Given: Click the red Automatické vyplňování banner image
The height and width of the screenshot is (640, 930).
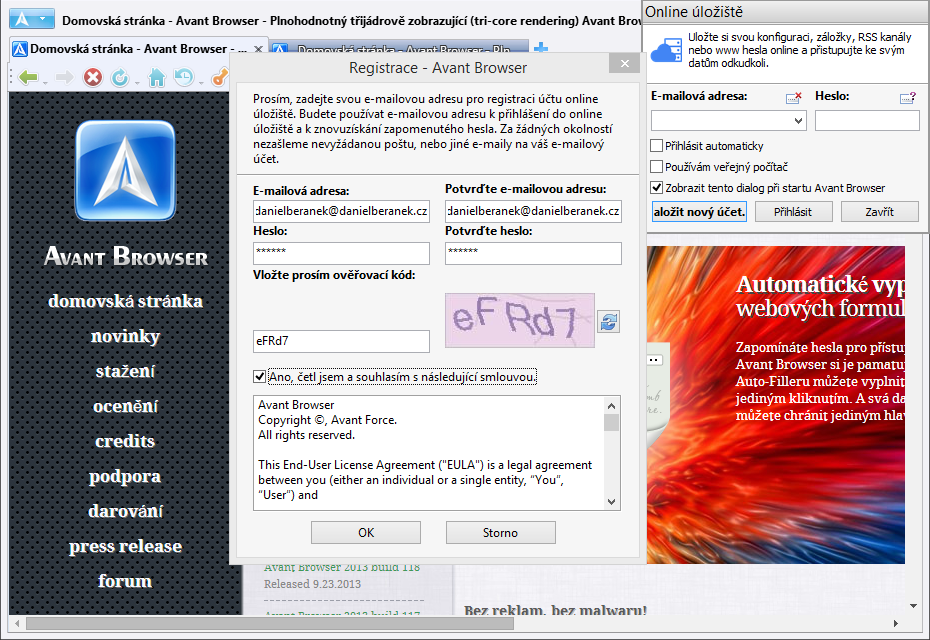Looking at the screenshot, I should click(776, 405).
